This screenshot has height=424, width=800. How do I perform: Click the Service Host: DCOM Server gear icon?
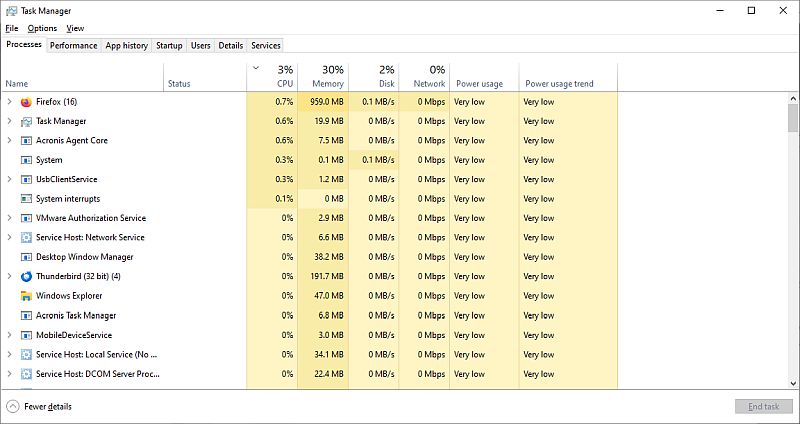pos(26,374)
